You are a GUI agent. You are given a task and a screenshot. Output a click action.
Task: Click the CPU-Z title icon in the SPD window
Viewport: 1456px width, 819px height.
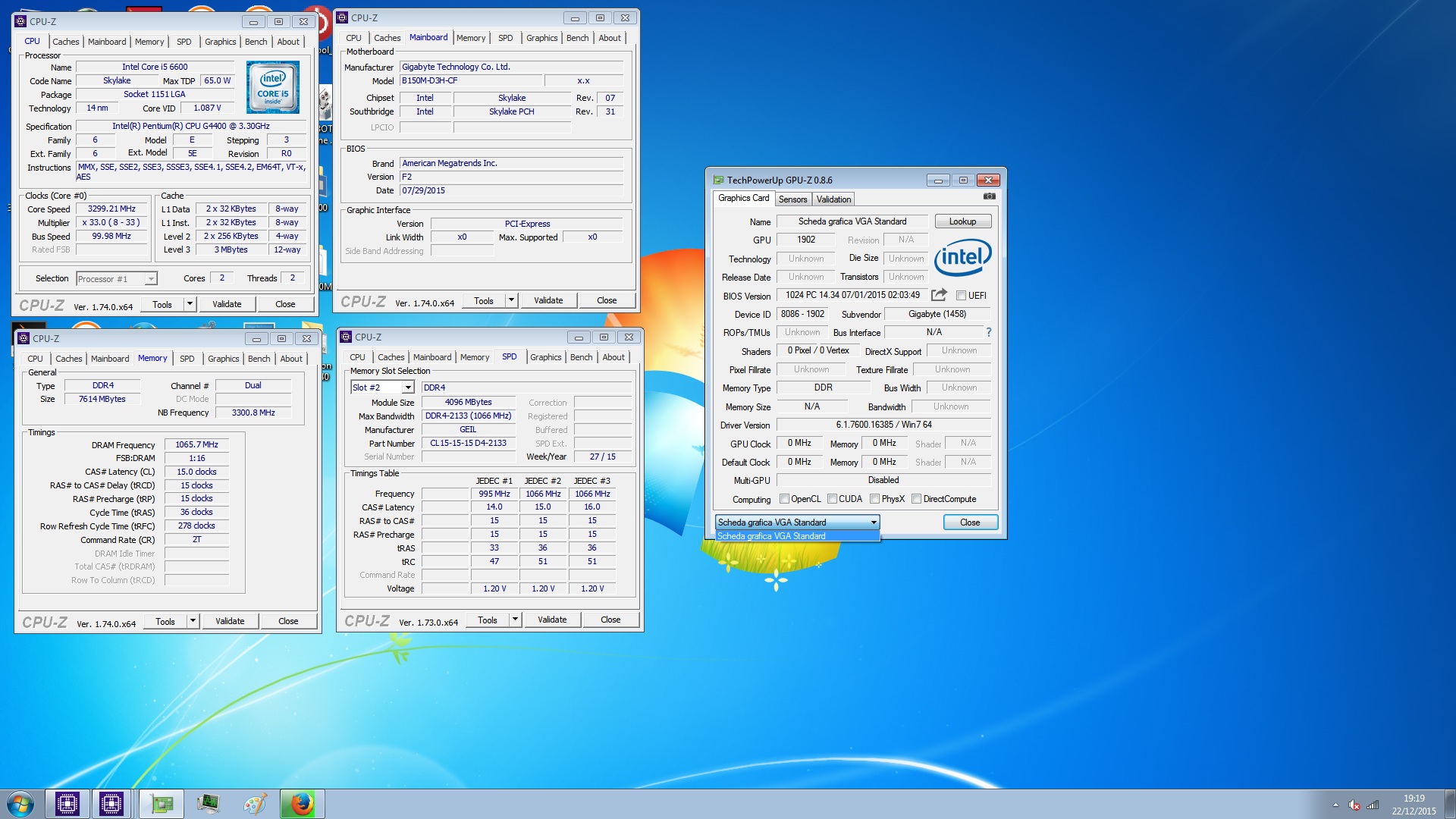tap(346, 337)
